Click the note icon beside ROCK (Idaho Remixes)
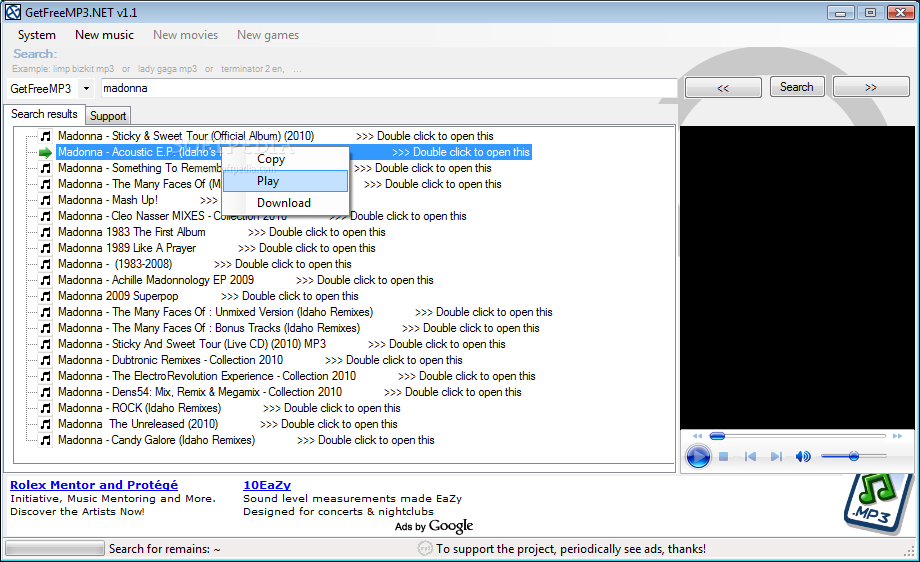Viewport: 920px width, 562px height. click(45, 408)
